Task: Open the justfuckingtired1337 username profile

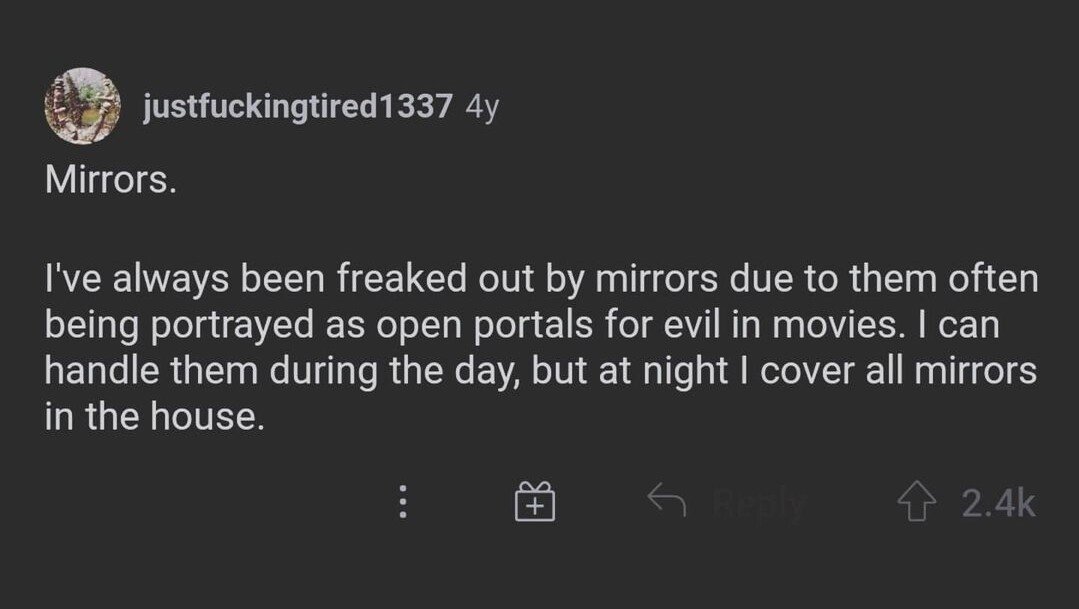Action: pyautogui.click(x=298, y=106)
